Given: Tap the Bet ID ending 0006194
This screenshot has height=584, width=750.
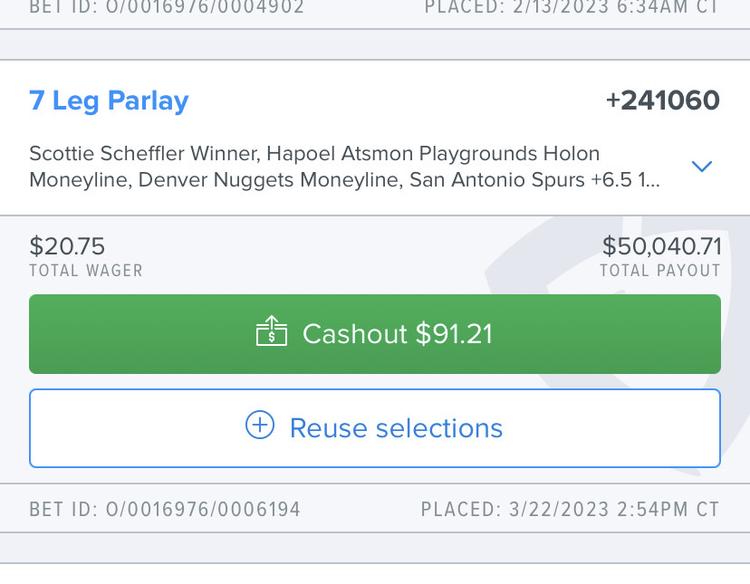Looking at the screenshot, I should pos(165,509).
